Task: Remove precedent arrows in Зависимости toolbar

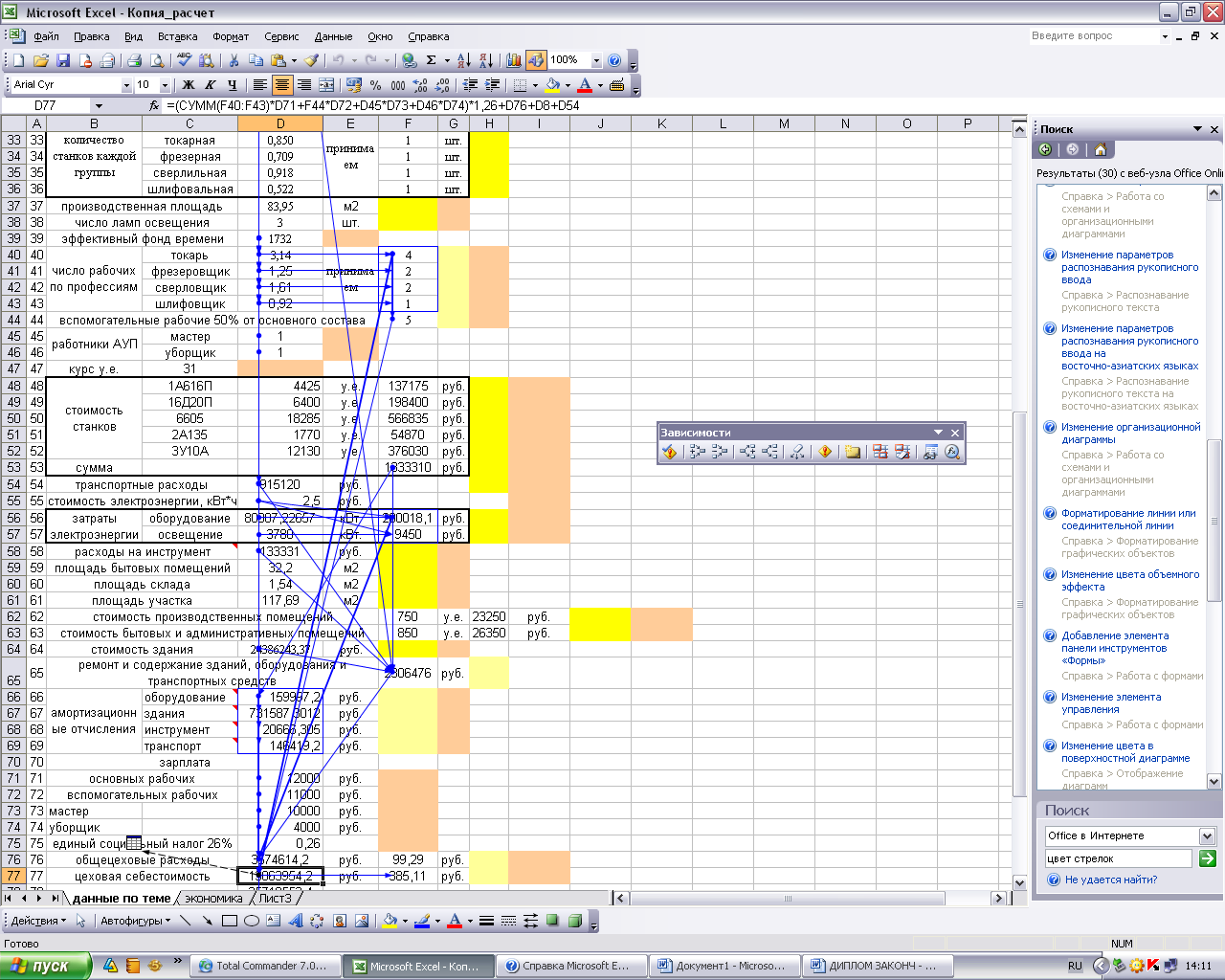Action: (720, 452)
